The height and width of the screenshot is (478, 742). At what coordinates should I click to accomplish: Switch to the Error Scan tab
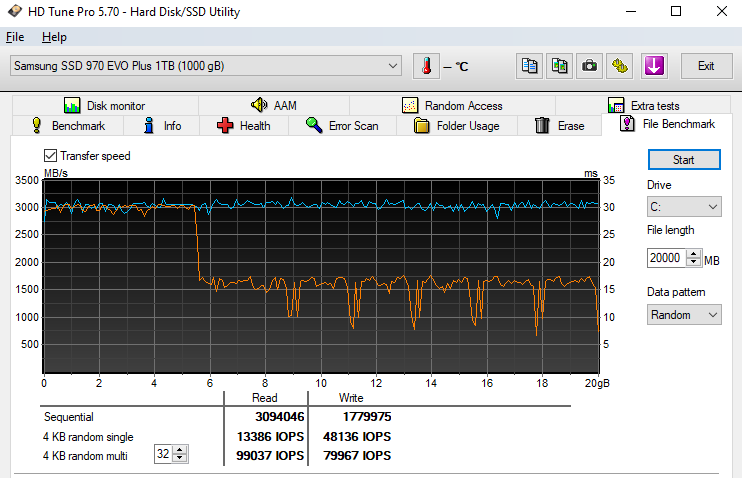[342, 126]
